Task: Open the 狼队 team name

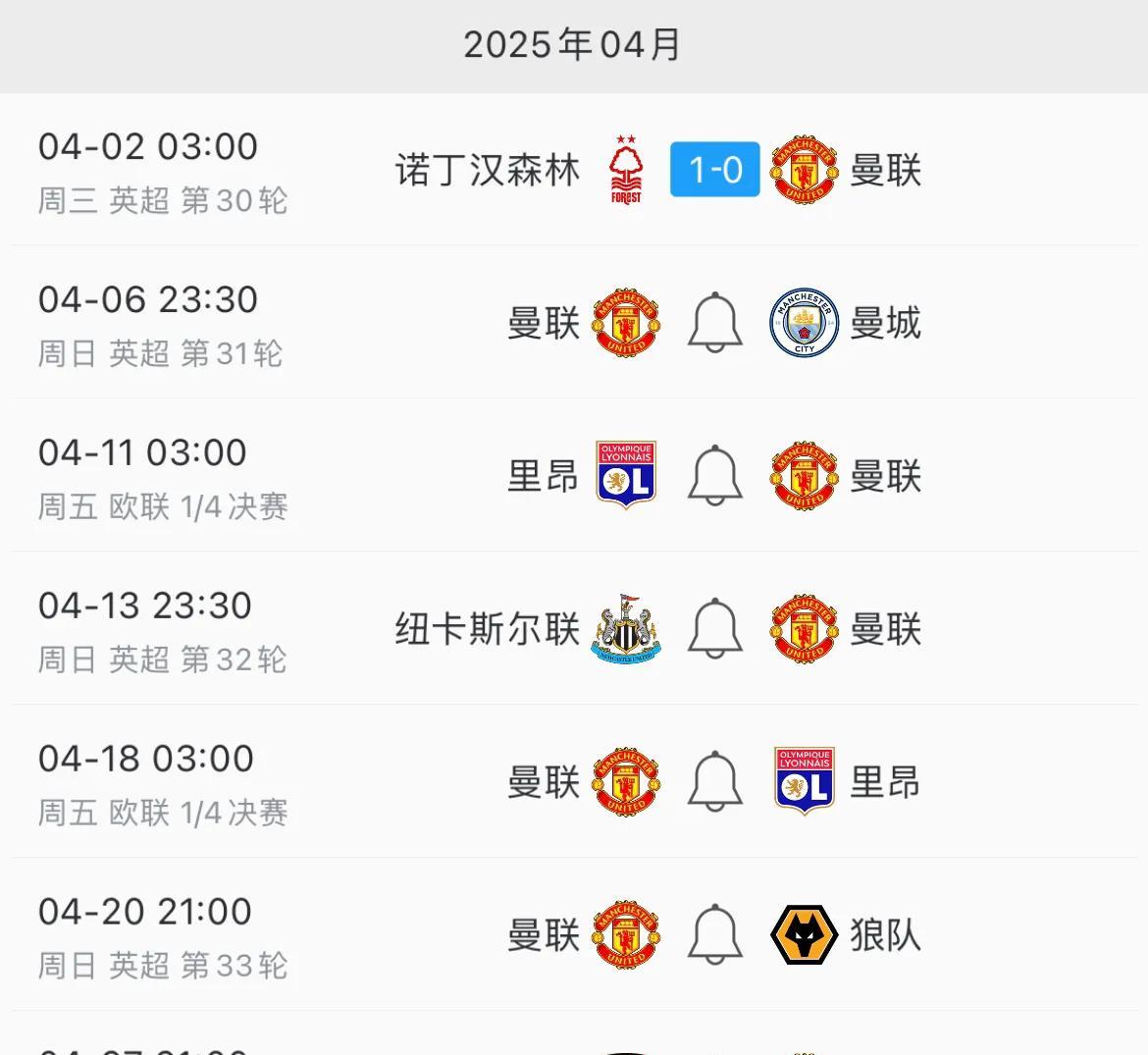Action: pyautogui.click(x=885, y=935)
